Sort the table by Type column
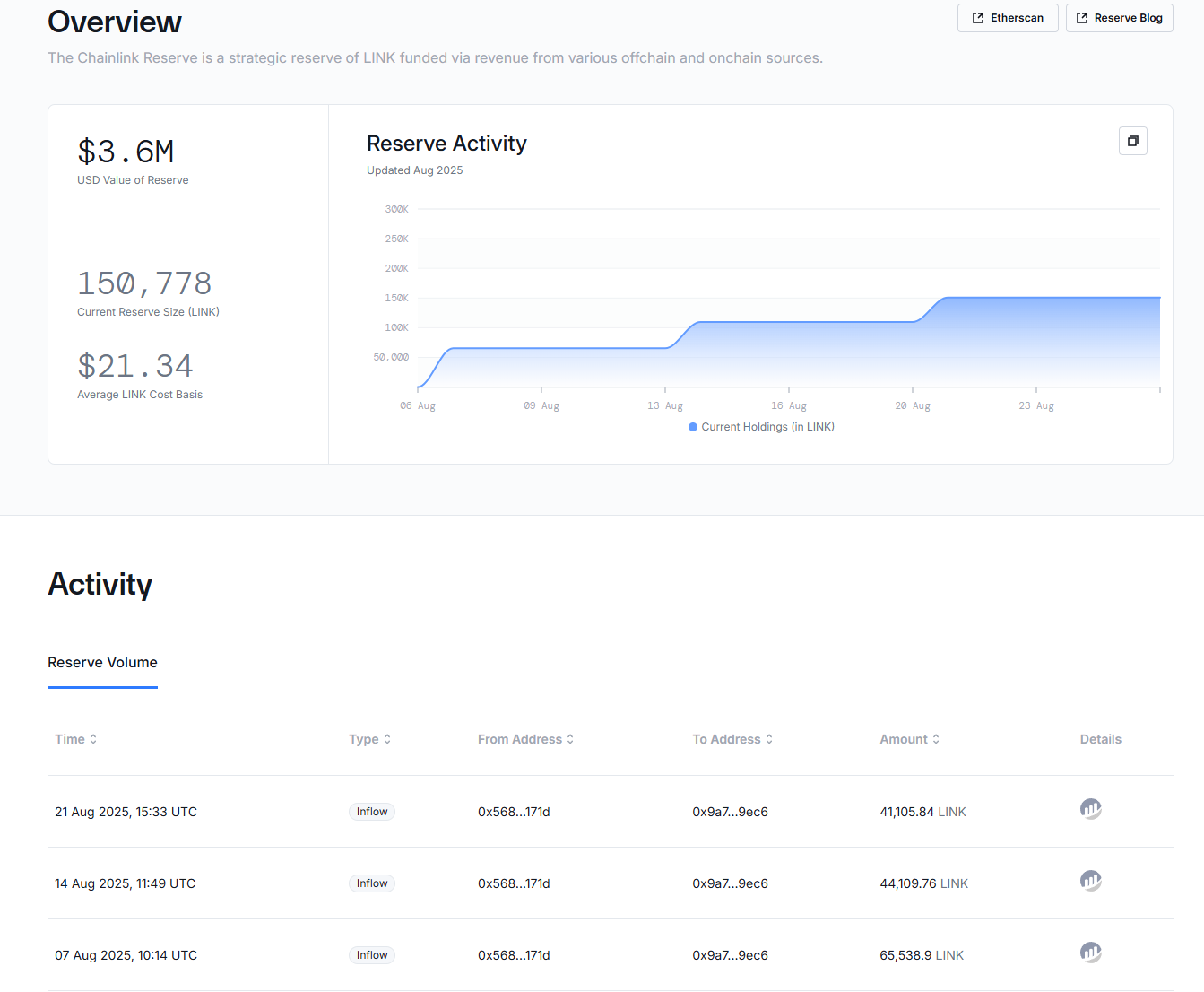This screenshot has height=992, width=1204. coord(369,739)
